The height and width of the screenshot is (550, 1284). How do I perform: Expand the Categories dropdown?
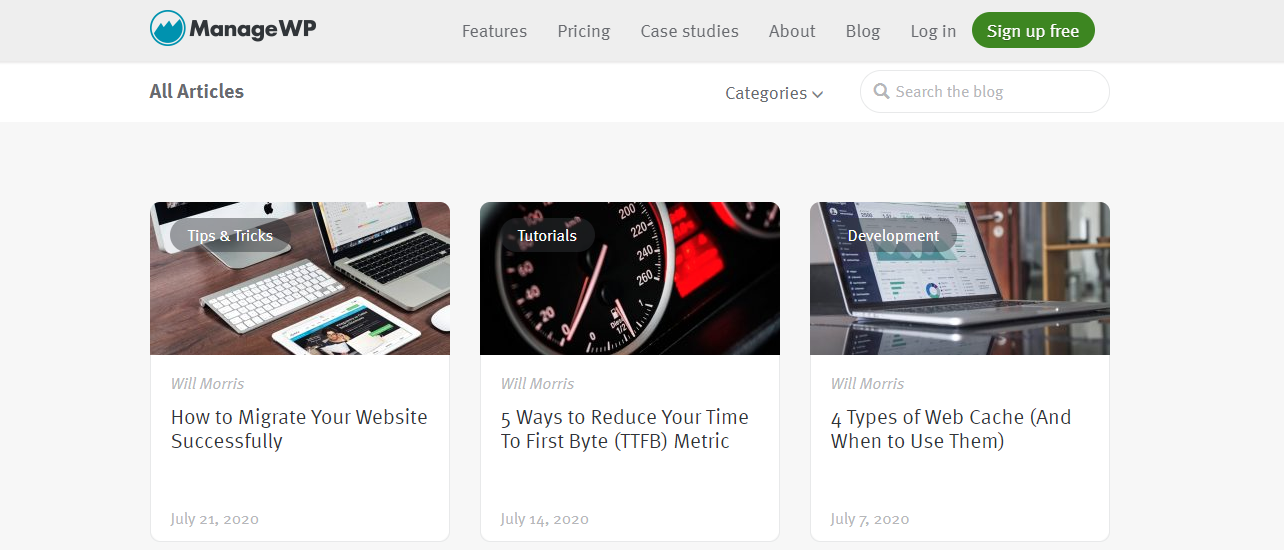pos(774,93)
